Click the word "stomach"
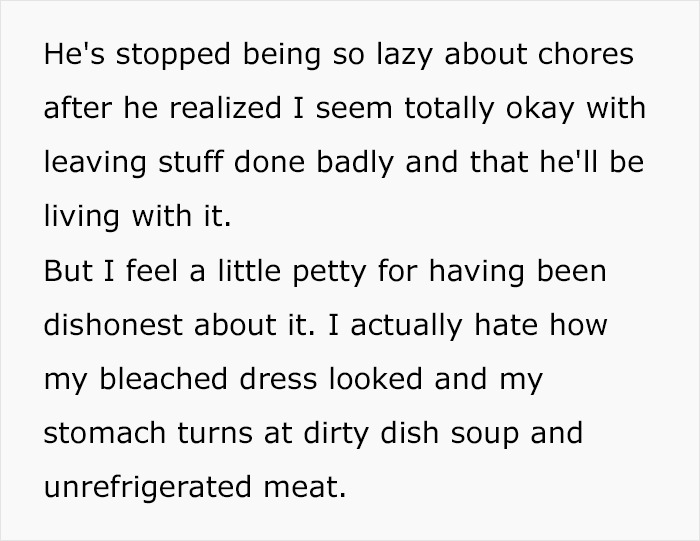The image size is (700, 541). 104,433
